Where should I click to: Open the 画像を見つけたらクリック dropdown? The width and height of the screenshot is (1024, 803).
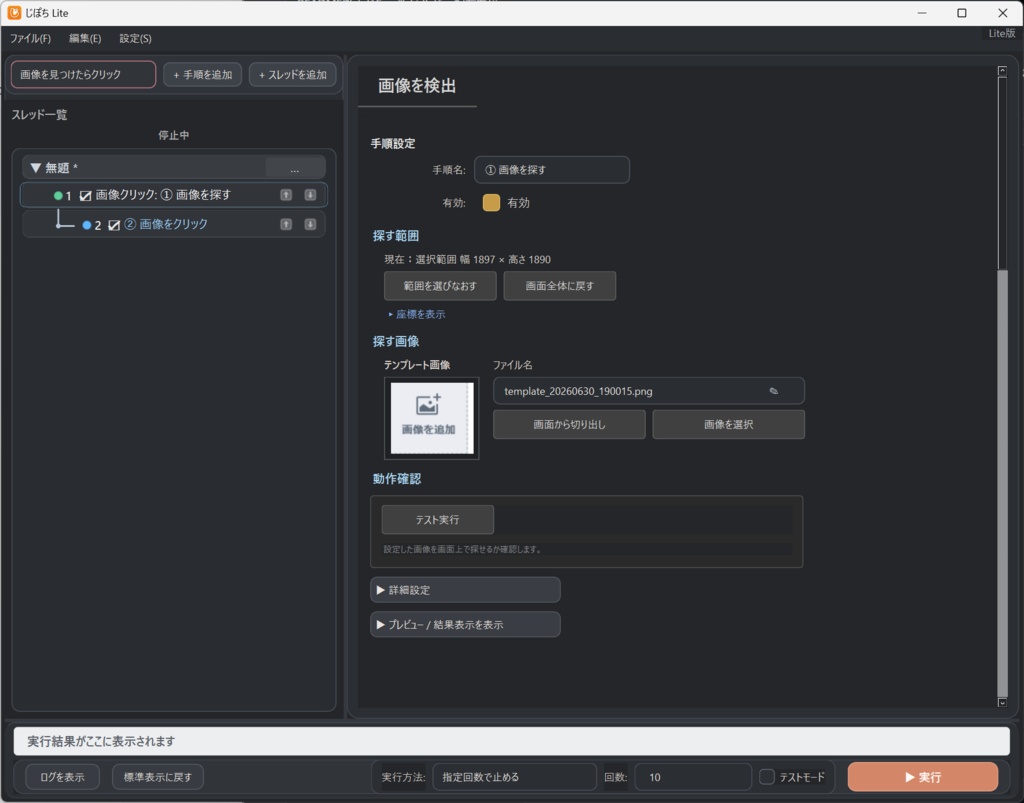pyautogui.click(x=84, y=74)
